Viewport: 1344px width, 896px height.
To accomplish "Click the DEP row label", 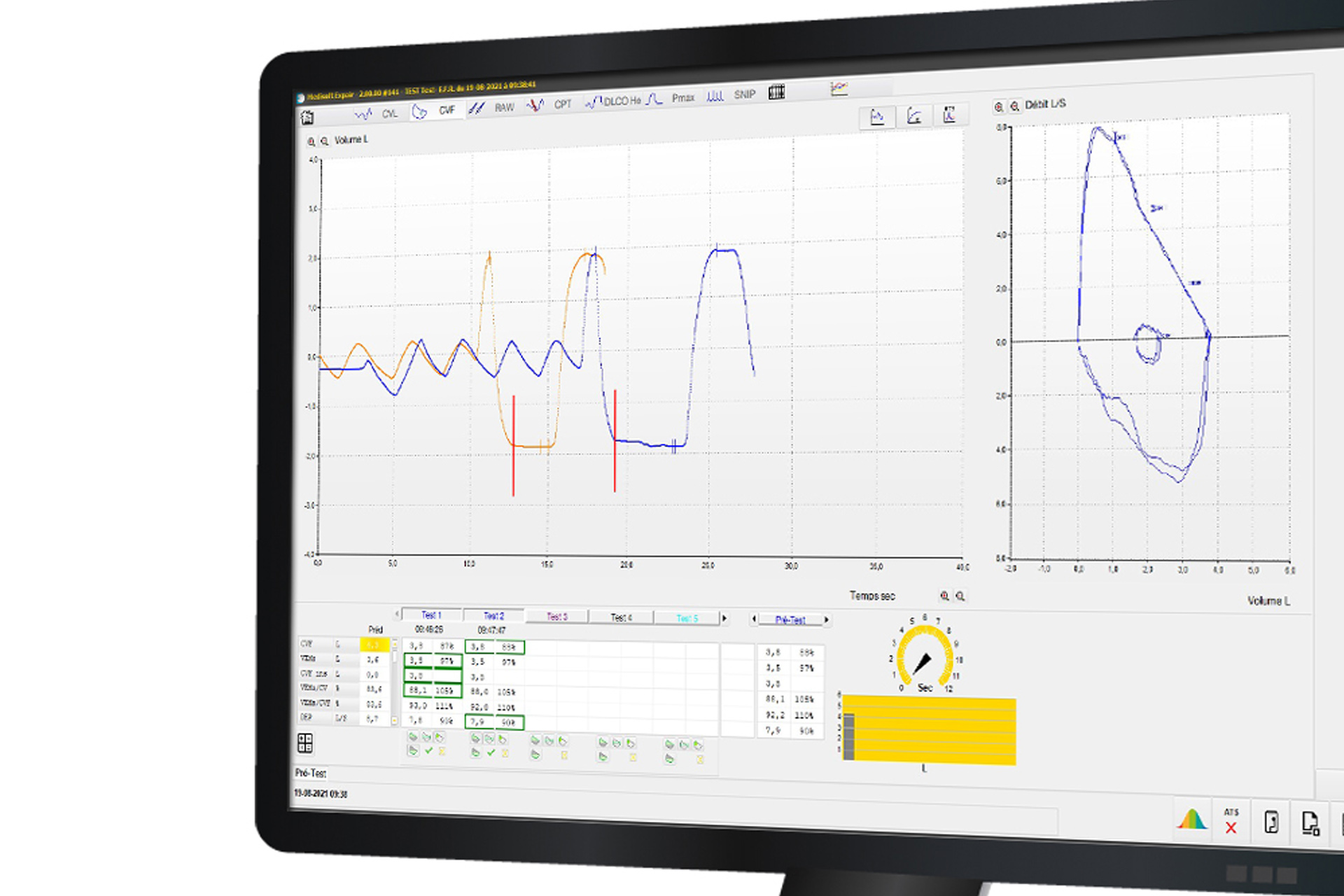I will (307, 717).
